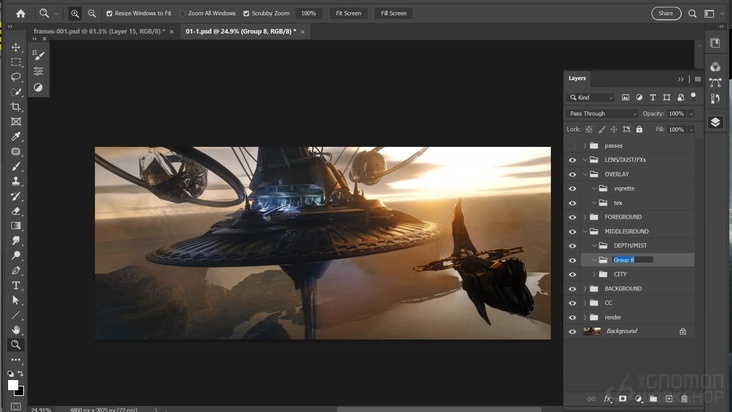Open the Pass Through blend mode dropdown

(602, 113)
